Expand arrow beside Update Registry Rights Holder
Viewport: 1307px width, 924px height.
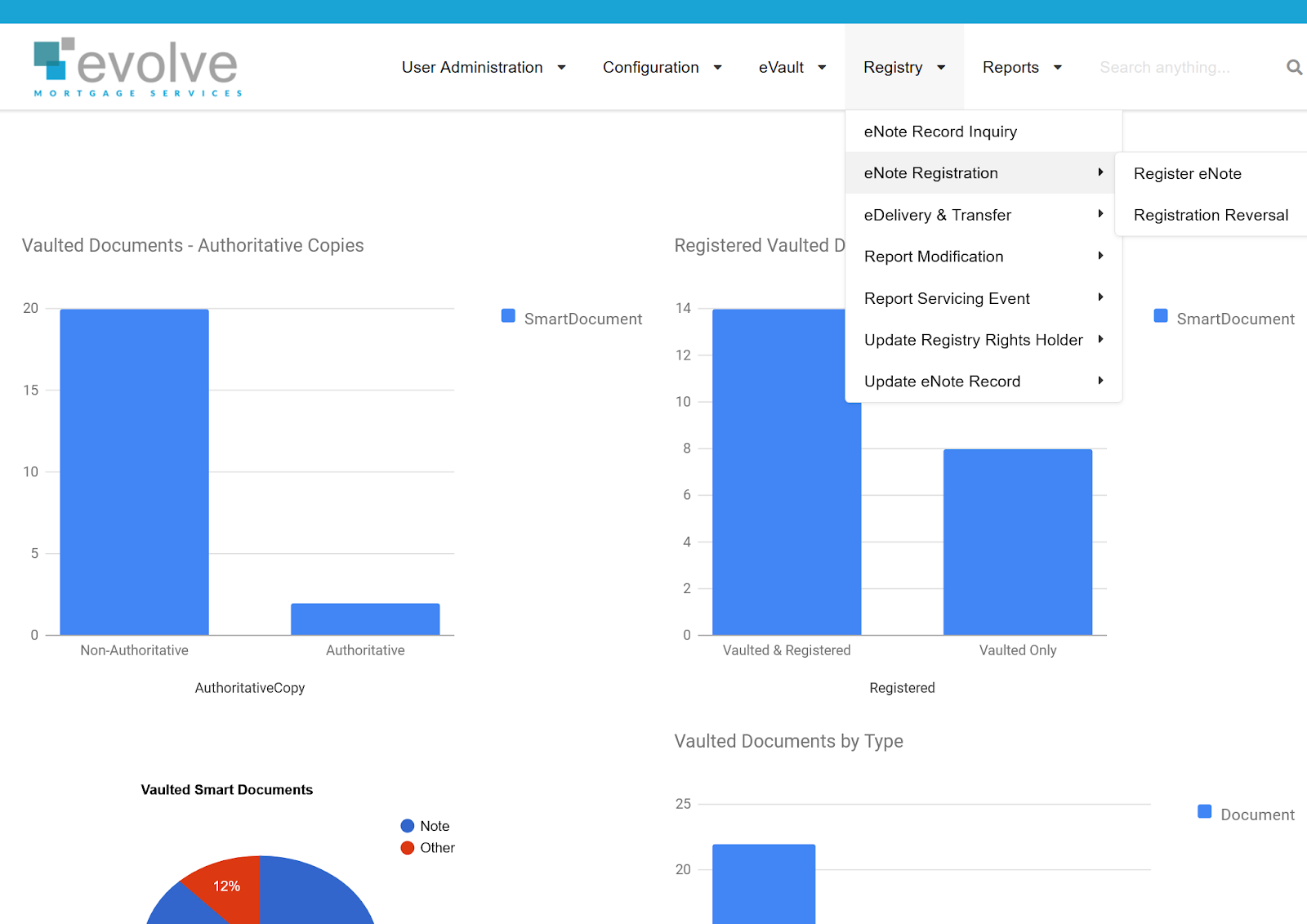(x=1101, y=339)
